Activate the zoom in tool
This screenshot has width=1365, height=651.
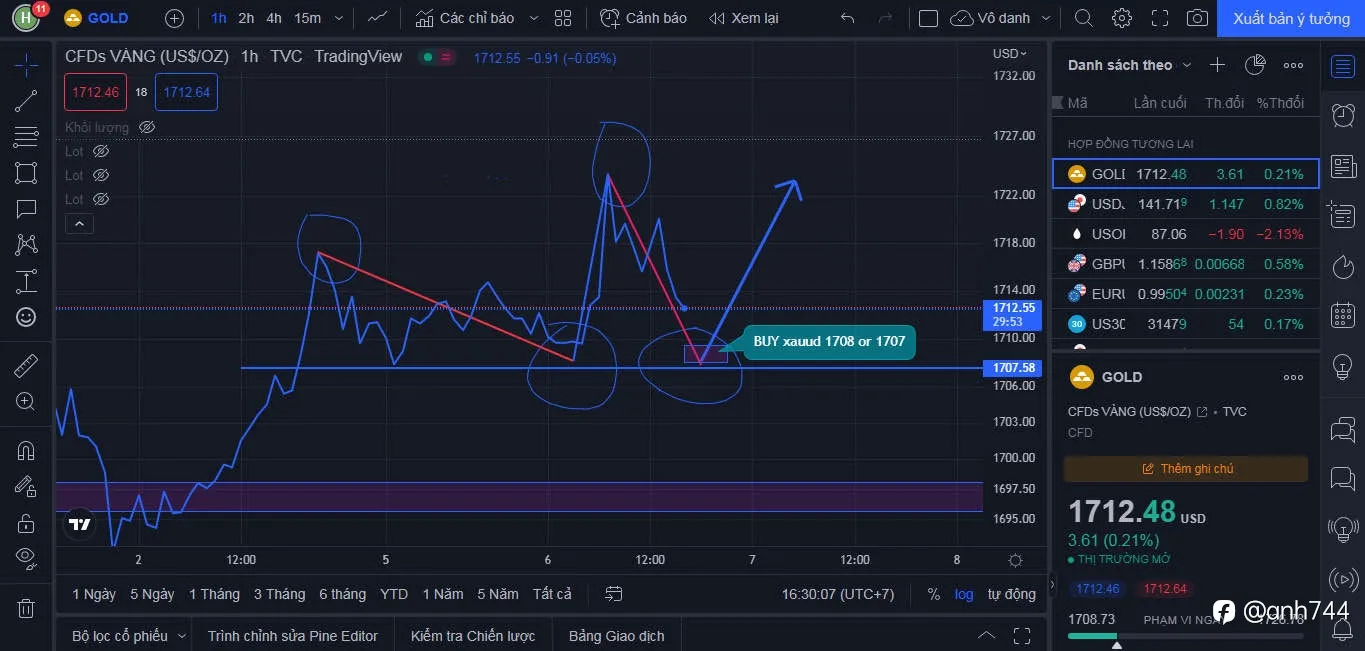tap(26, 401)
